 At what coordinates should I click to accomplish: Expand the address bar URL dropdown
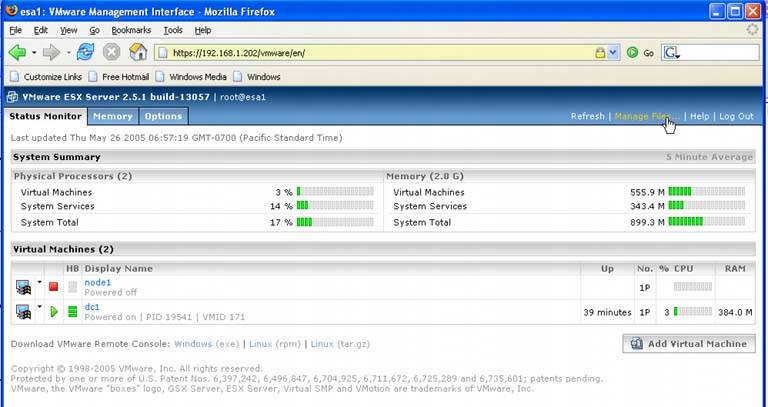[x=613, y=53]
